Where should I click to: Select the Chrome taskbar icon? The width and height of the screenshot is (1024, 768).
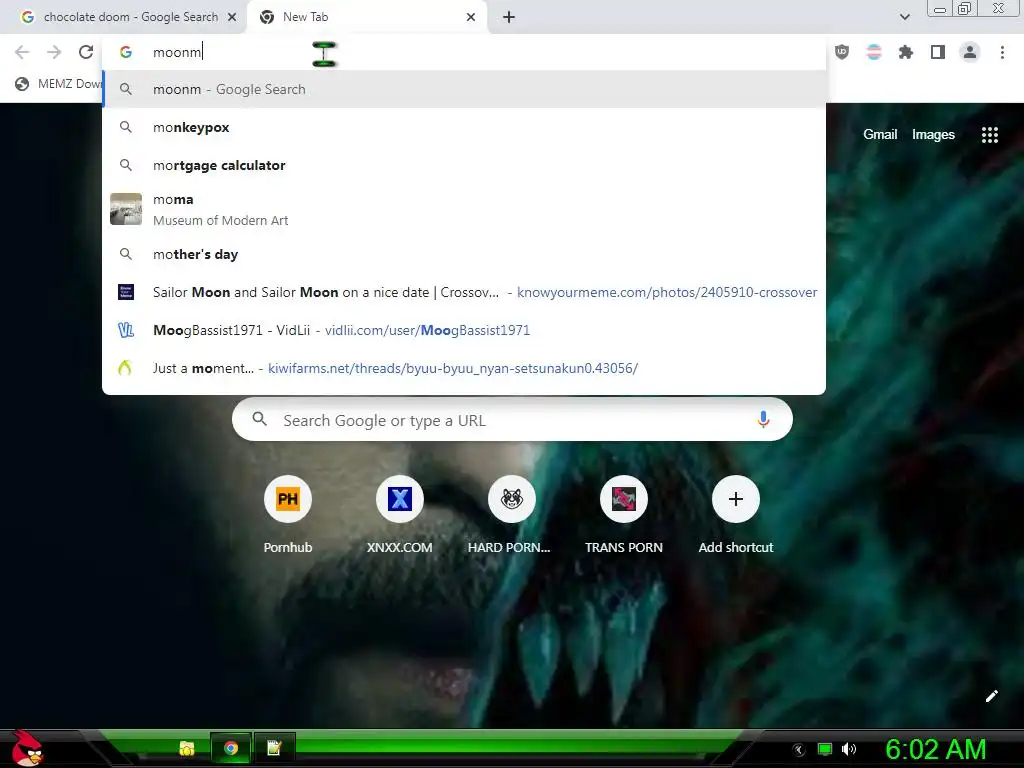pos(231,748)
